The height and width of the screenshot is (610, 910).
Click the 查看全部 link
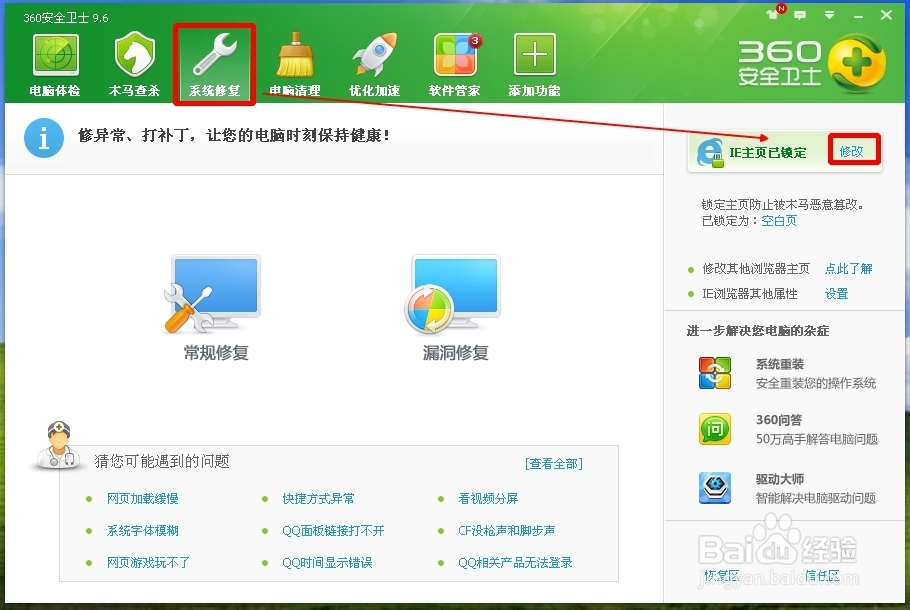click(554, 464)
